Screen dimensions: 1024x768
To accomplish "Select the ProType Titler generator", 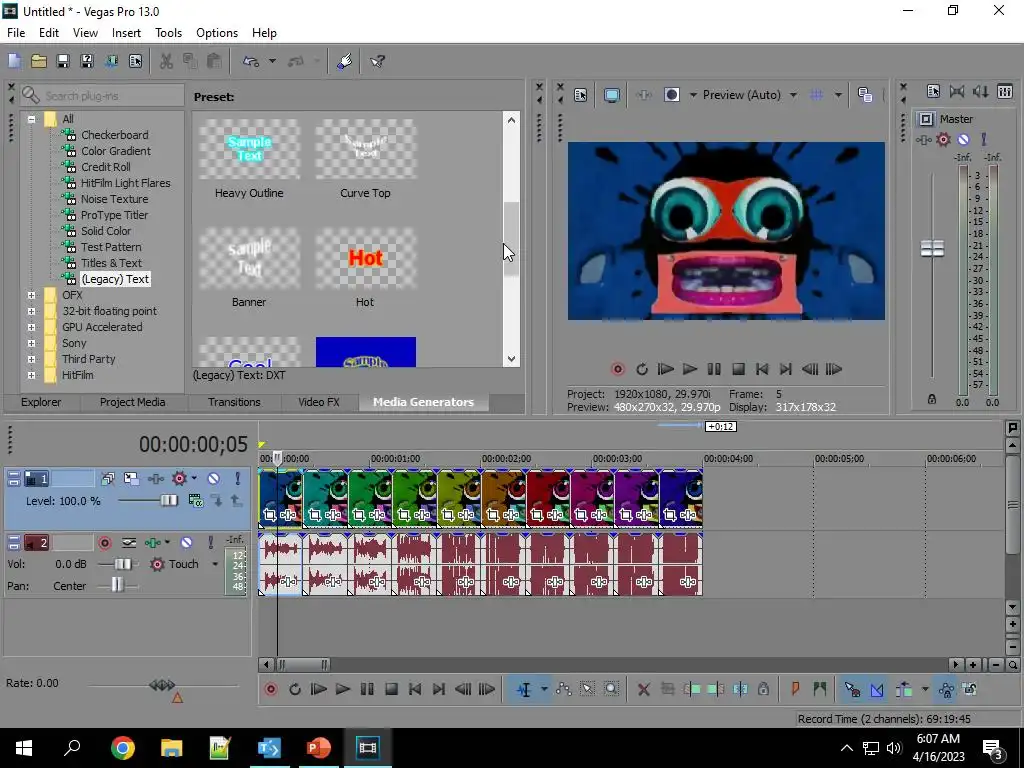I will 114,216.
